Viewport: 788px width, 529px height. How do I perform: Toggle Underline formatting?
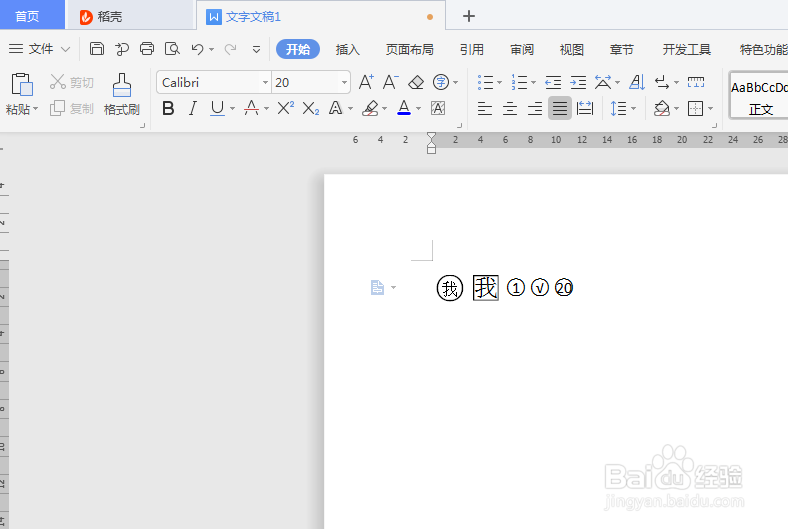(217, 108)
